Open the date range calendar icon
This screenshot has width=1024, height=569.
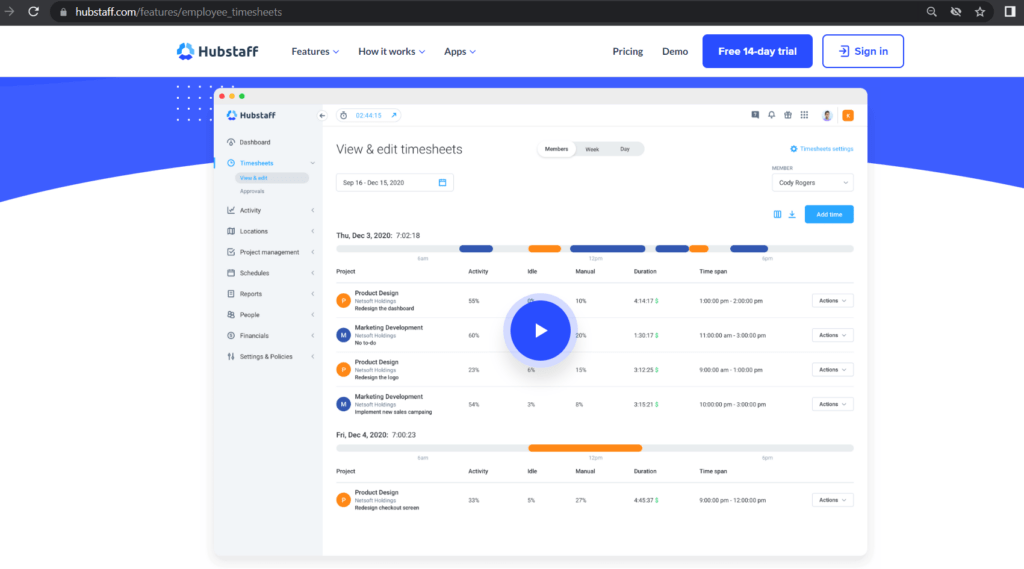(442, 183)
